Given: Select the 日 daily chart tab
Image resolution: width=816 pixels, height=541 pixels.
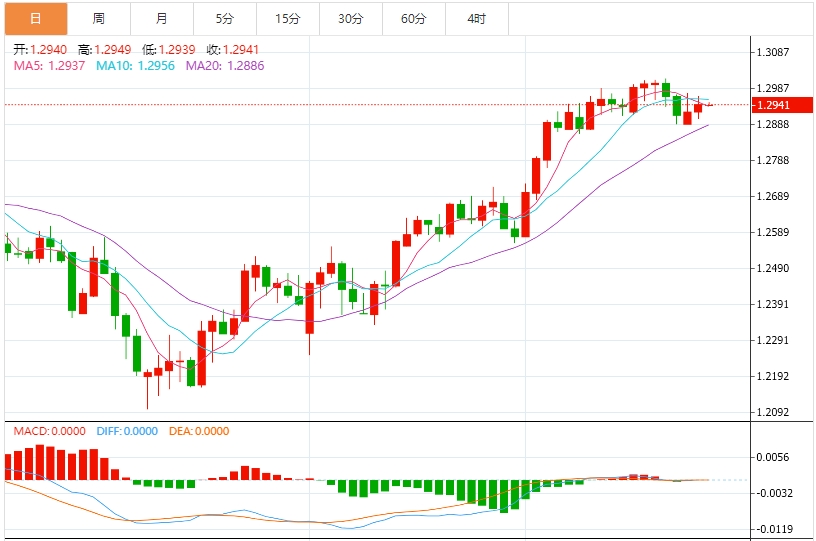Looking at the screenshot, I should [x=35, y=19].
